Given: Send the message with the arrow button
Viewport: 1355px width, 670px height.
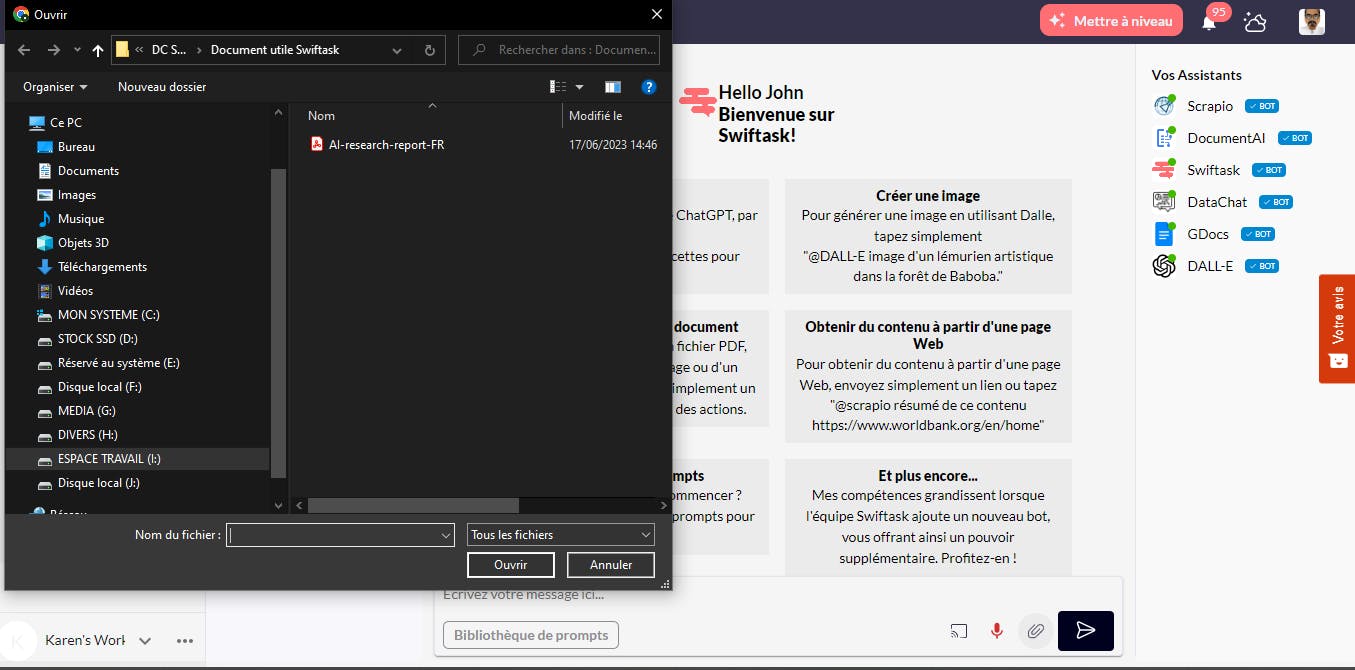Looking at the screenshot, I should tap(1086, 630).
